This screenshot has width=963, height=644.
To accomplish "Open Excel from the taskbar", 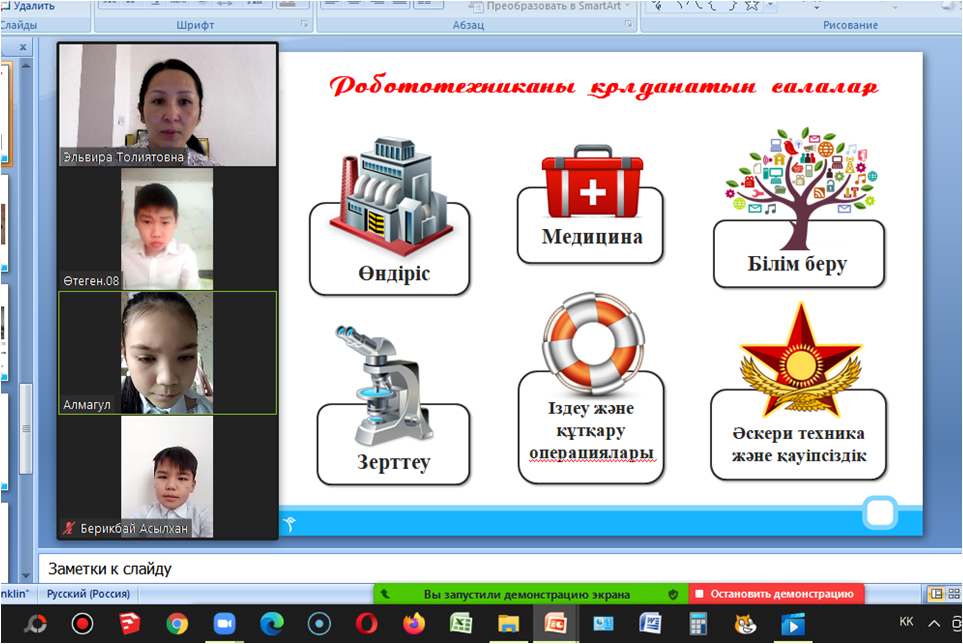I will pos(460,623).
